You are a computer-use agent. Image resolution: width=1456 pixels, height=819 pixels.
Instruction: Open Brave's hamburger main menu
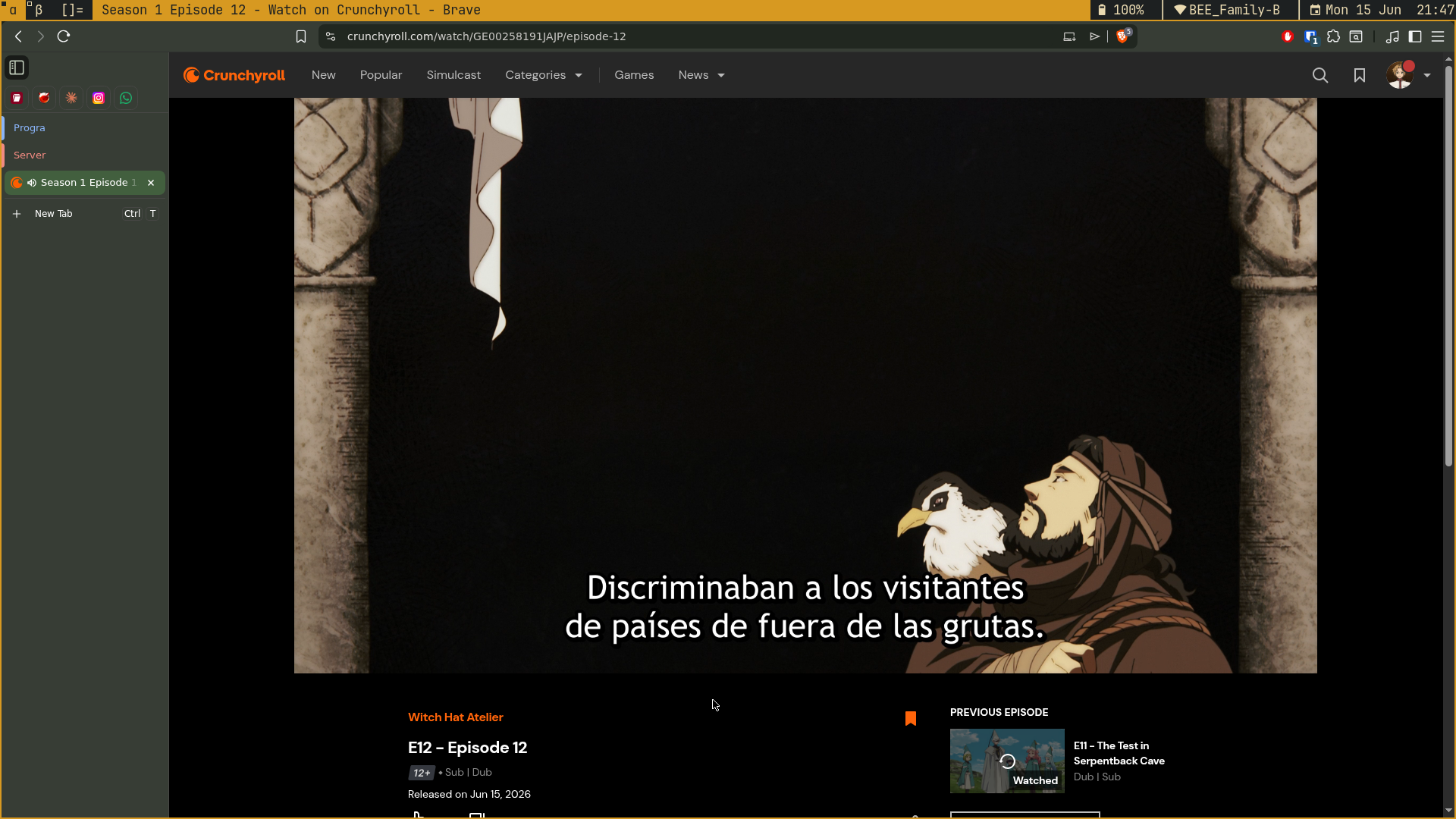point(1438,36)
